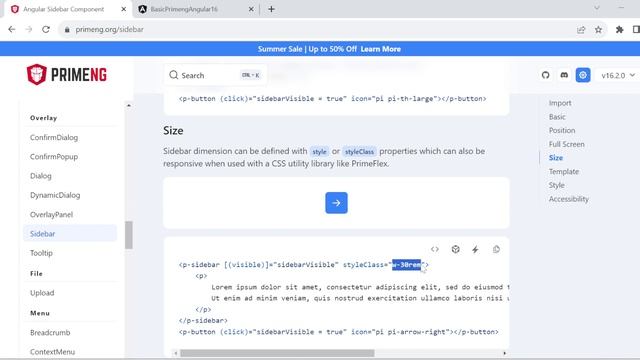Click the Overlay category heading
Viewport: 640px width, 360px height.
pyautogui.click(x=43, y=118)
